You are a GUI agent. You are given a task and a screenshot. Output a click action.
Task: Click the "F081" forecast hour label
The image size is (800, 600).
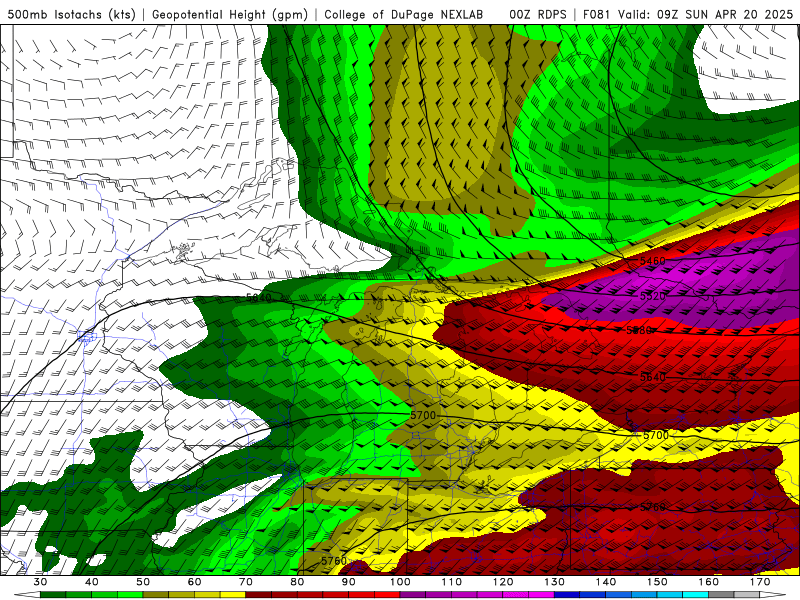point(597,14)
